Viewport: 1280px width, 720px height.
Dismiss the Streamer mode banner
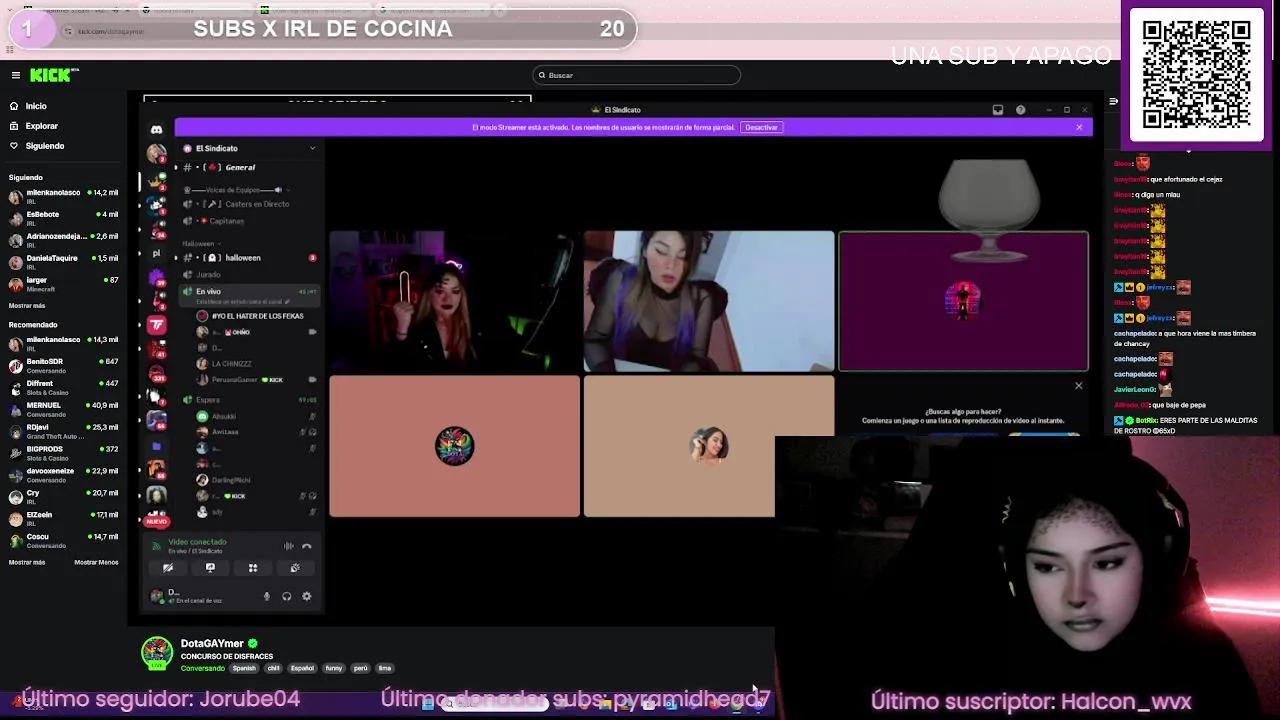pos(1079,127)
